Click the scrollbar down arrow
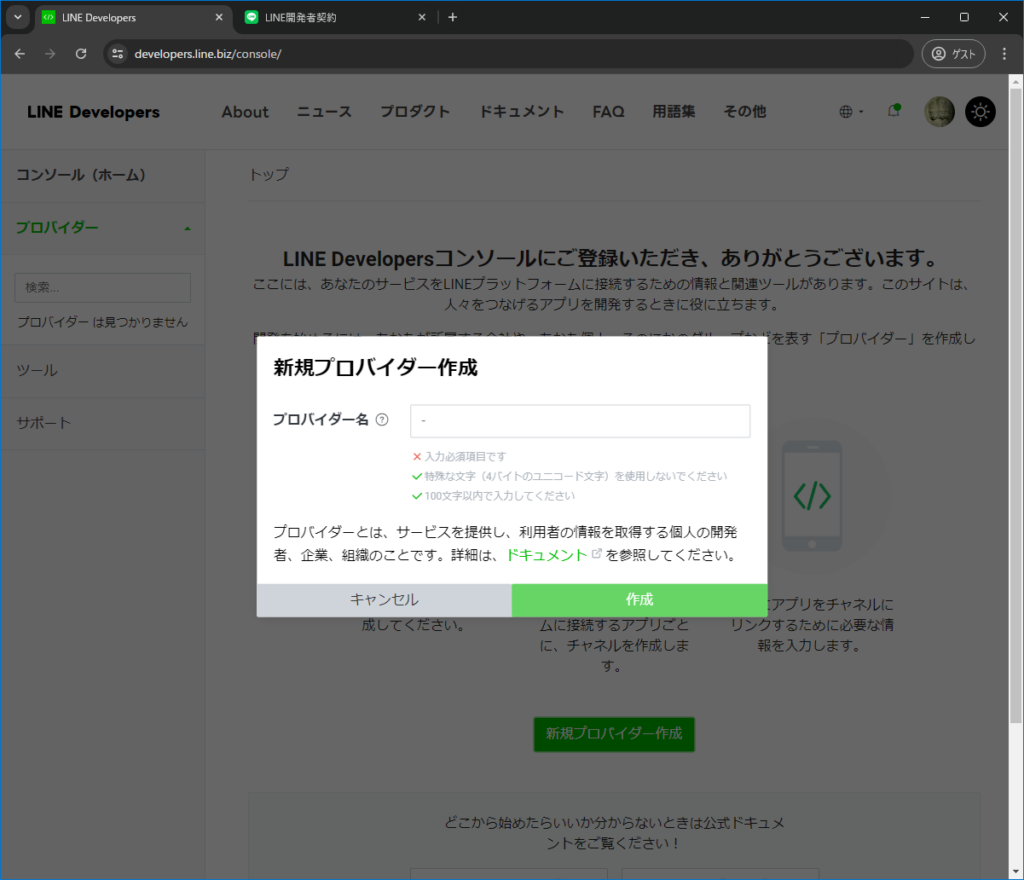1024x880 pixels. click(x=1016, y=872)
